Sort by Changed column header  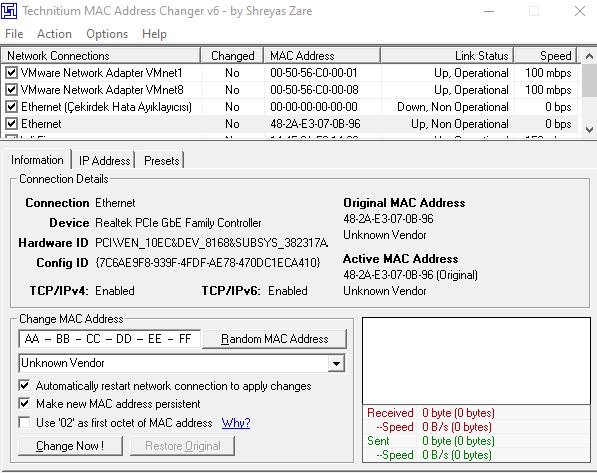(x=232, y=56)
